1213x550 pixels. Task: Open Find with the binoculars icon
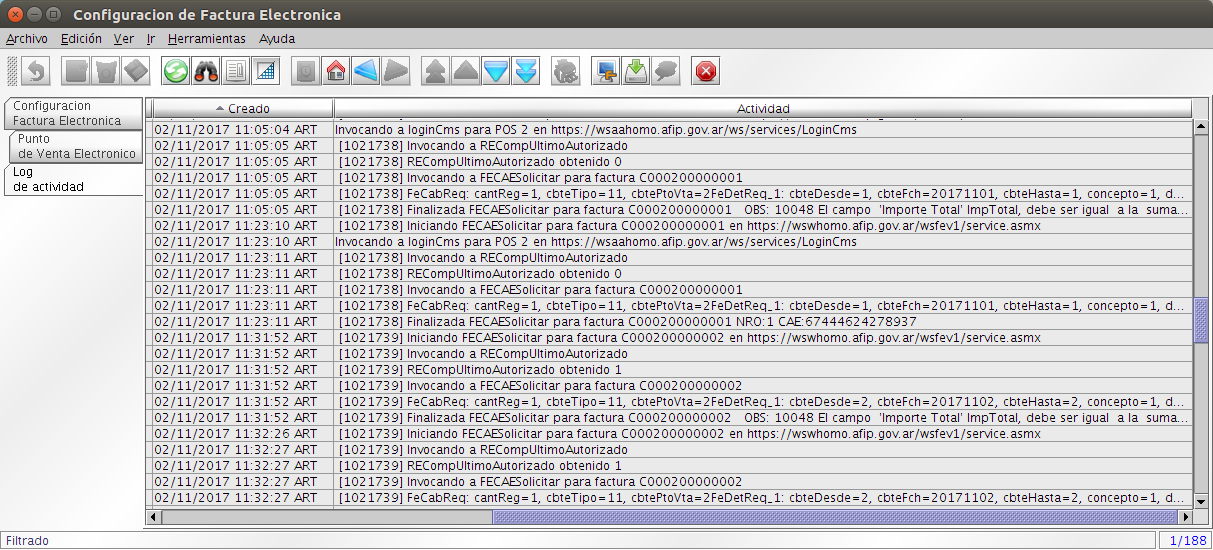click(206, 71)
